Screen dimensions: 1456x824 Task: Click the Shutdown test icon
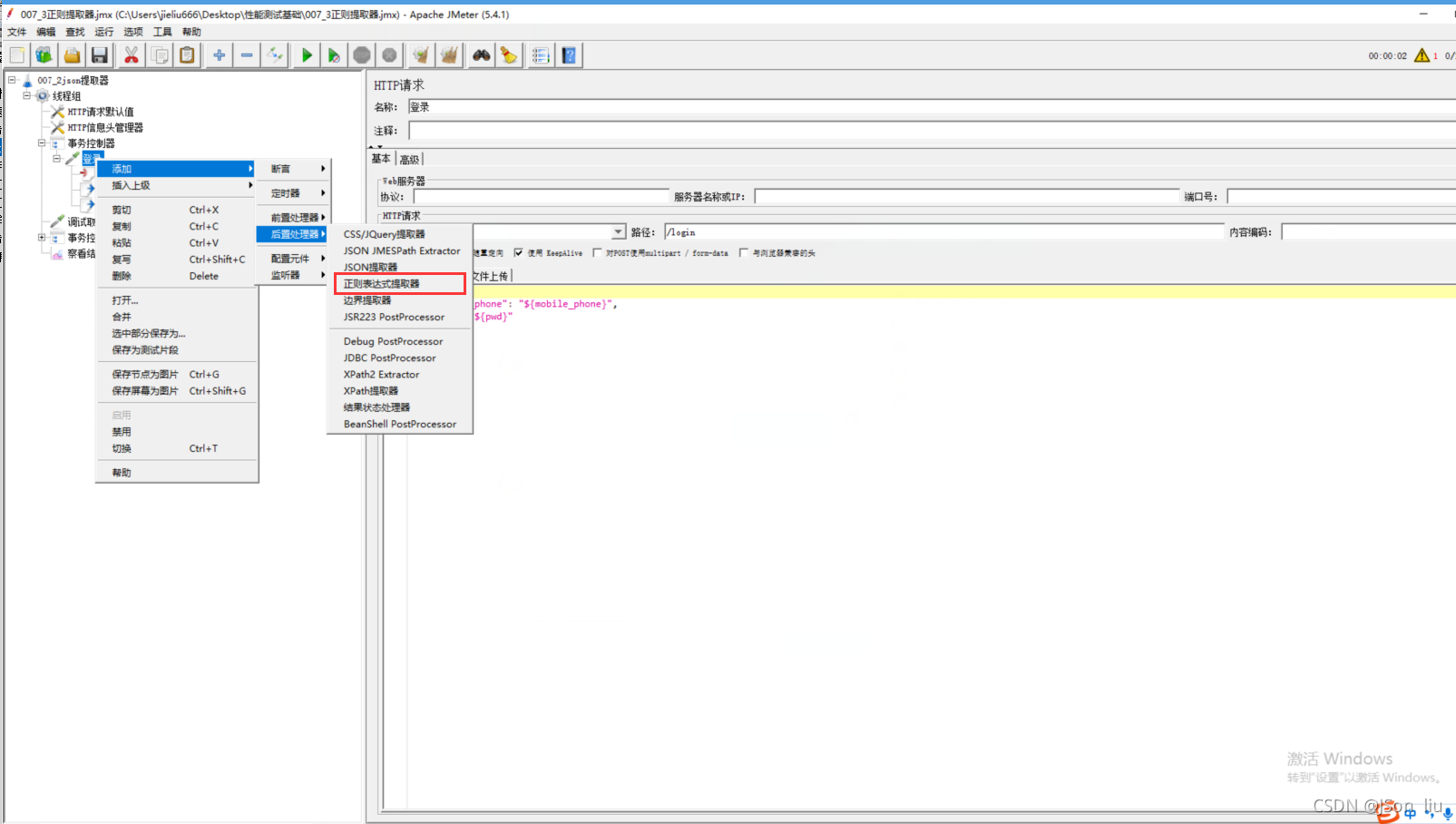389,55
